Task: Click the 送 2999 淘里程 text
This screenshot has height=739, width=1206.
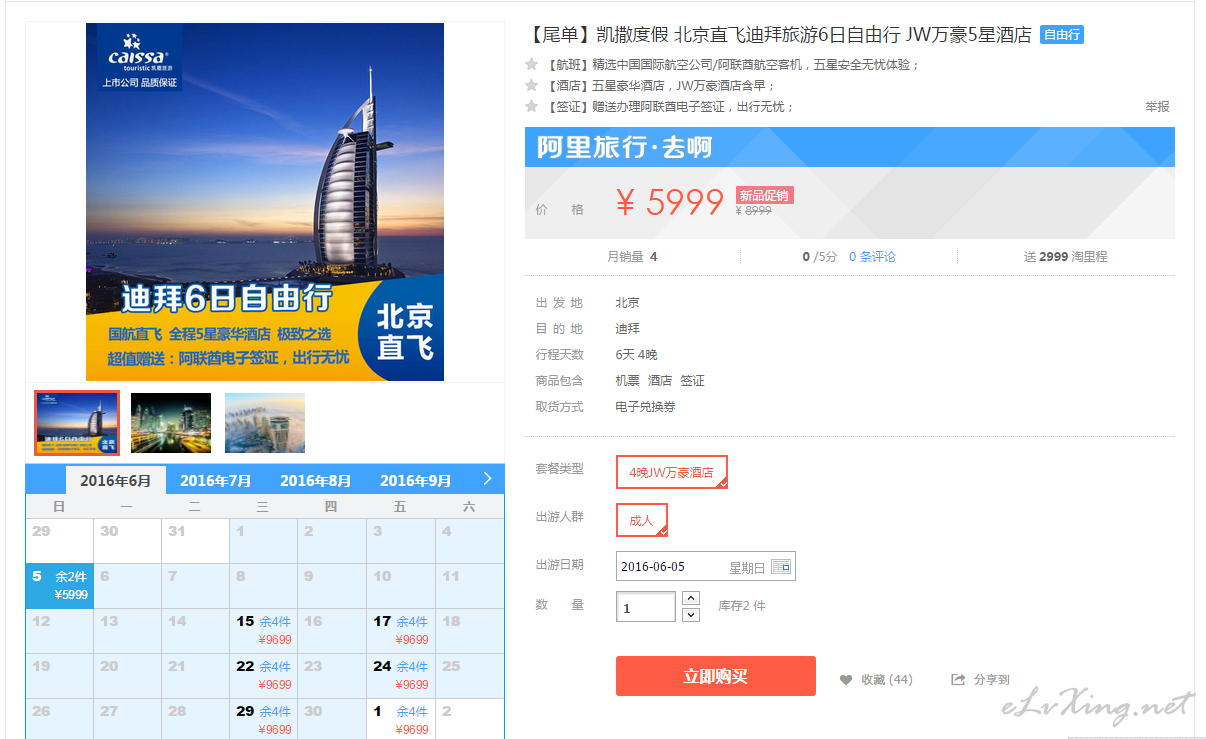Action: point(1066,257)
